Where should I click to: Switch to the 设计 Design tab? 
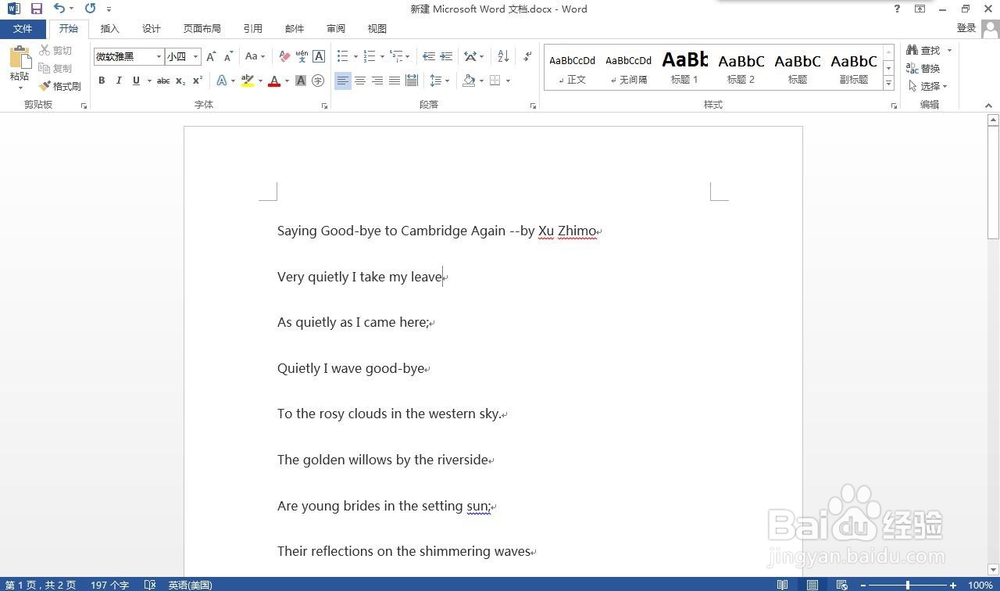(151, 29)
